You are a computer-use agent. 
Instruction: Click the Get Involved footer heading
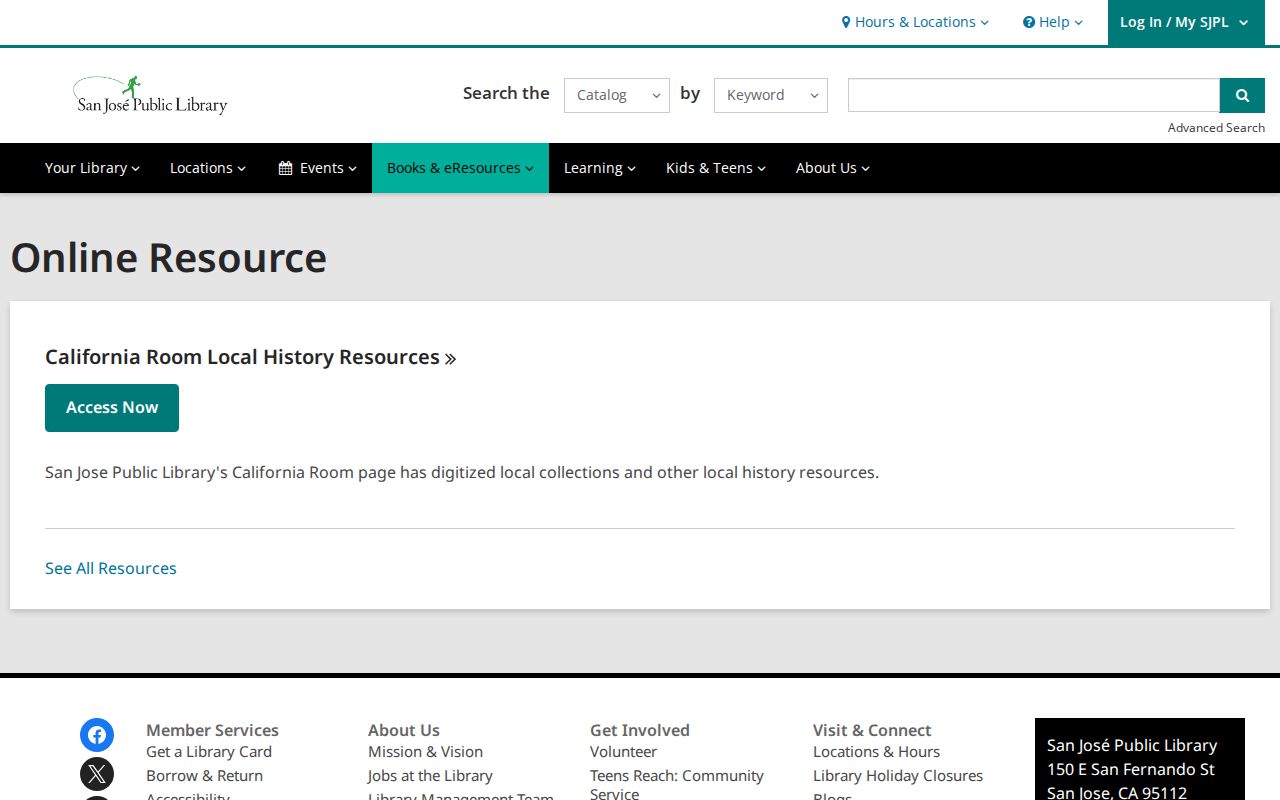(x=640, y=730)
